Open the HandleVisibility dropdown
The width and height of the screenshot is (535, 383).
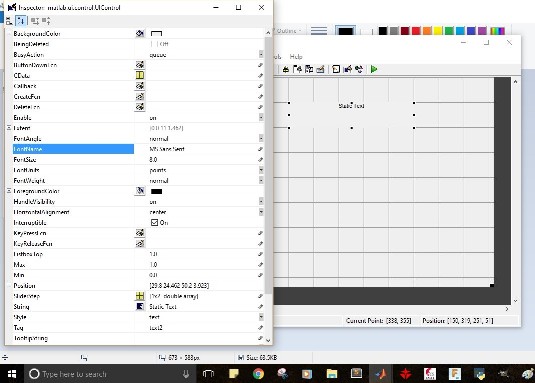tap(261, 202)
